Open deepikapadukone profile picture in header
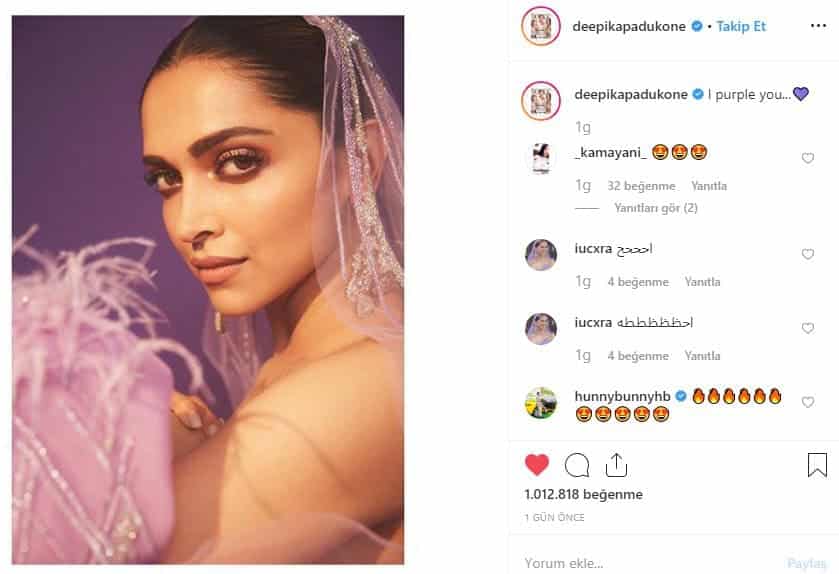The image size is (839, 574). pos(541,27)
